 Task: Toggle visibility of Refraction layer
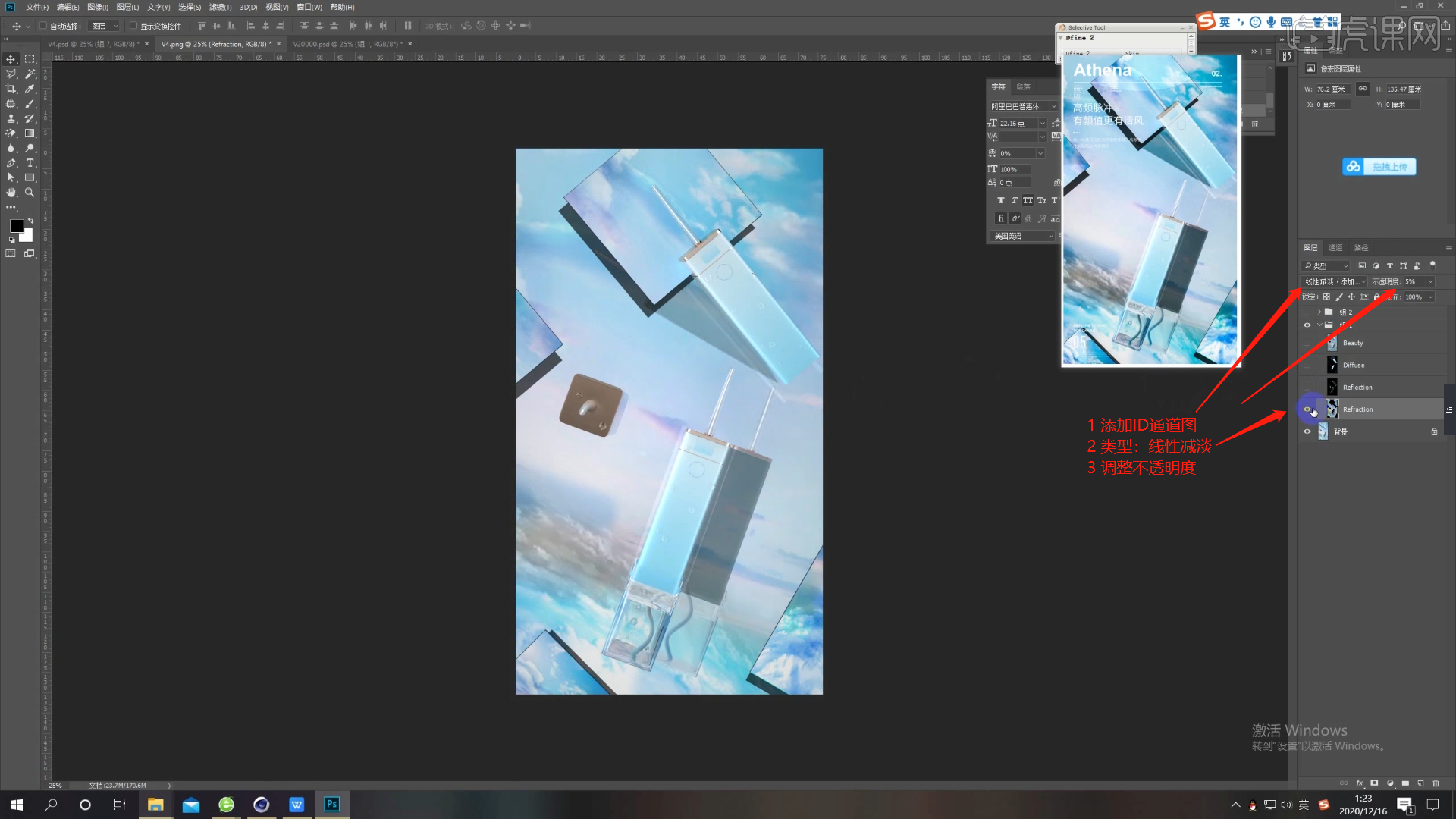coord(1307,409)
